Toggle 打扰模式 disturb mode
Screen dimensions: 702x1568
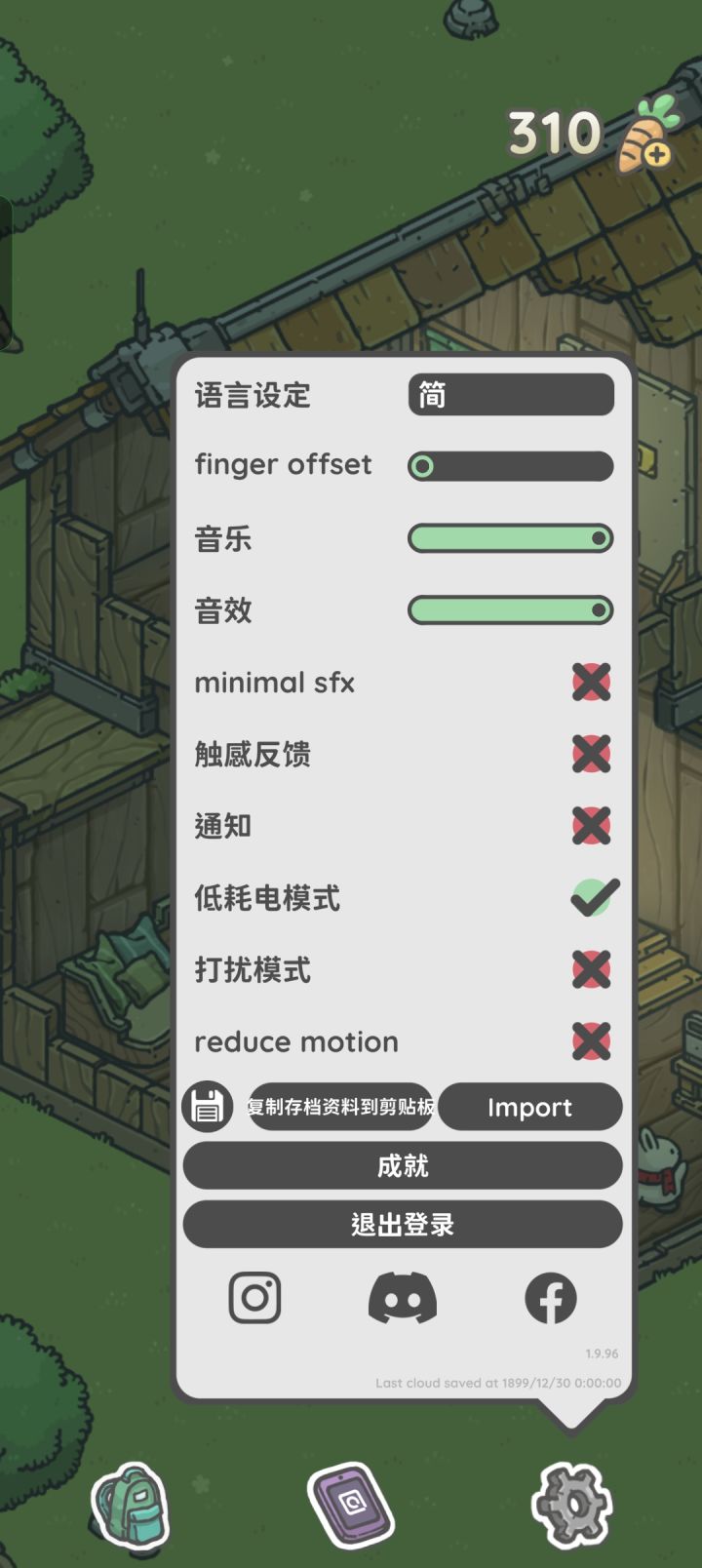[591, 969]
